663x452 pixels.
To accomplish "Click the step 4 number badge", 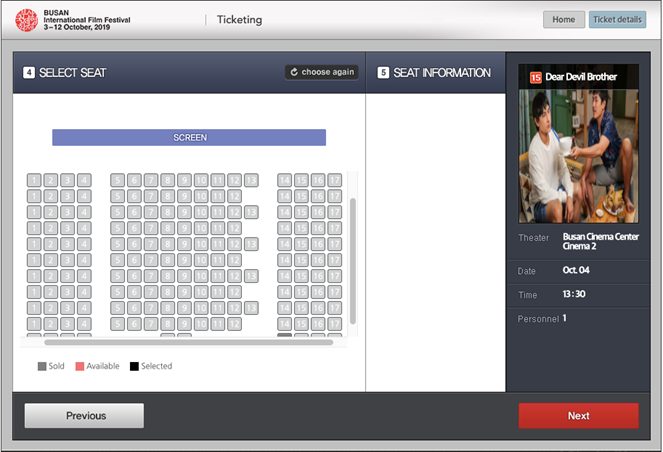I will point(29,73).
